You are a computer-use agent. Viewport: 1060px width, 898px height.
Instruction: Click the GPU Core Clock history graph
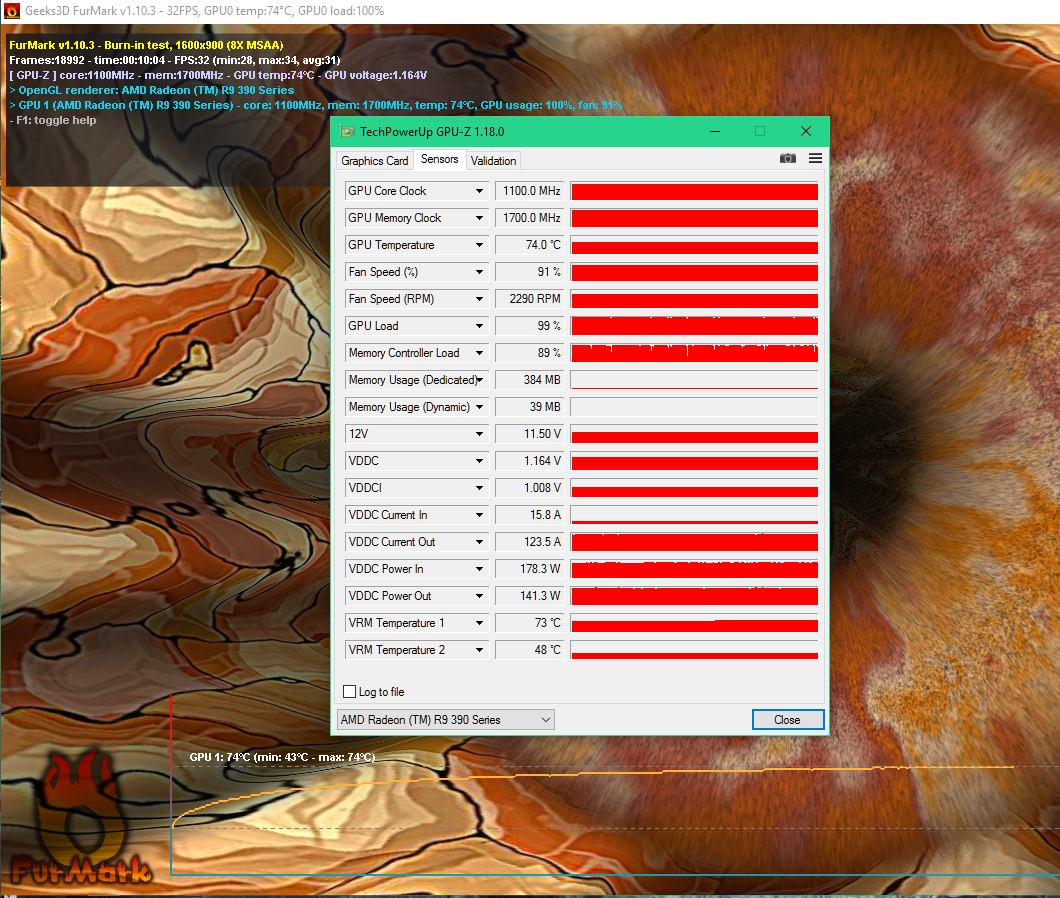[694, 191]
